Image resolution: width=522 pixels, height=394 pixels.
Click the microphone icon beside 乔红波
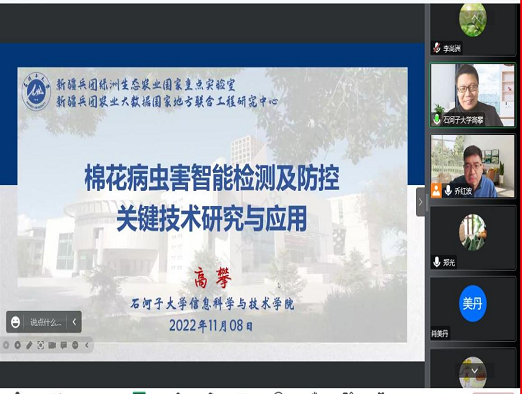point(448,190)
